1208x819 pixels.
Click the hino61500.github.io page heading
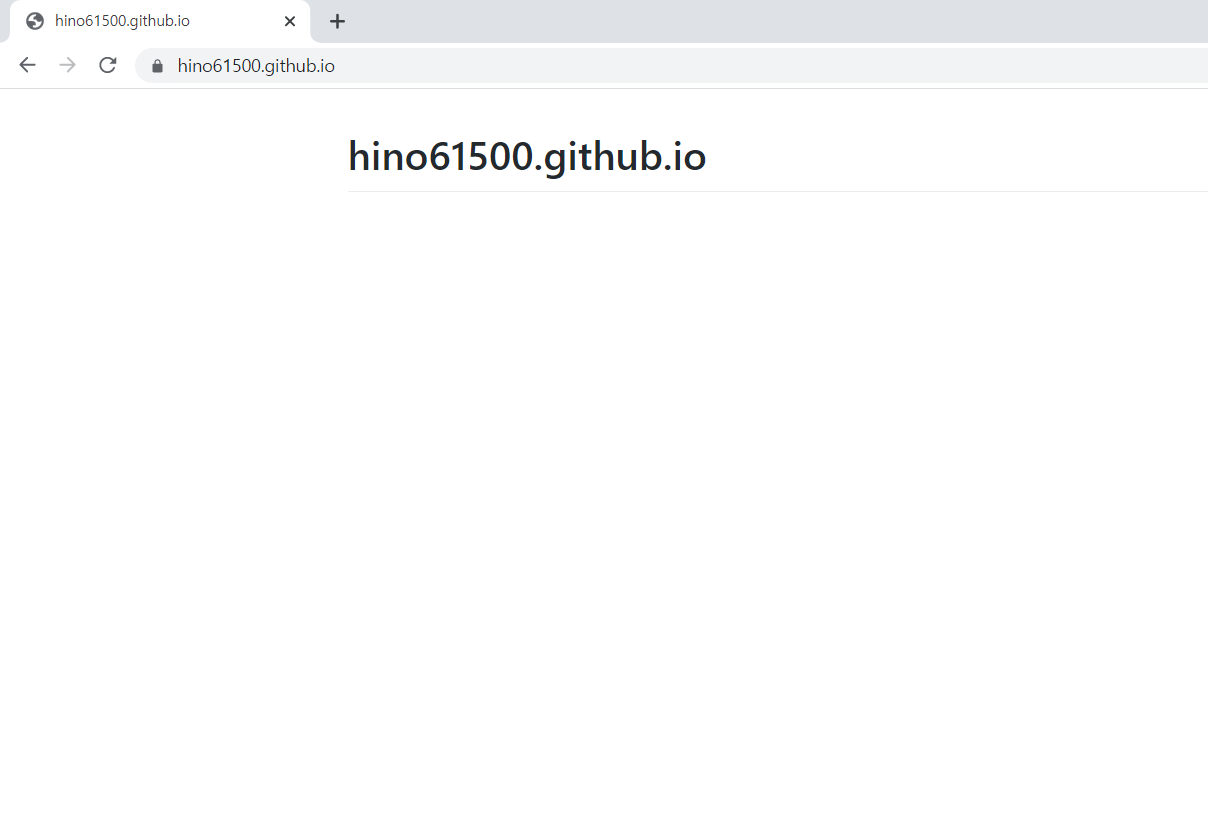coord(526,157)
